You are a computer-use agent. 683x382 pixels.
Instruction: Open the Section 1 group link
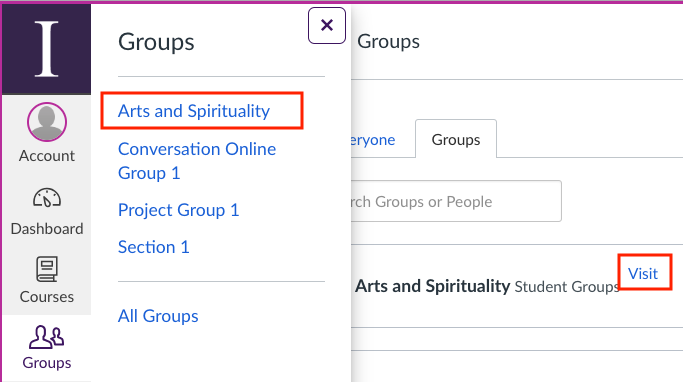(154, 247)
